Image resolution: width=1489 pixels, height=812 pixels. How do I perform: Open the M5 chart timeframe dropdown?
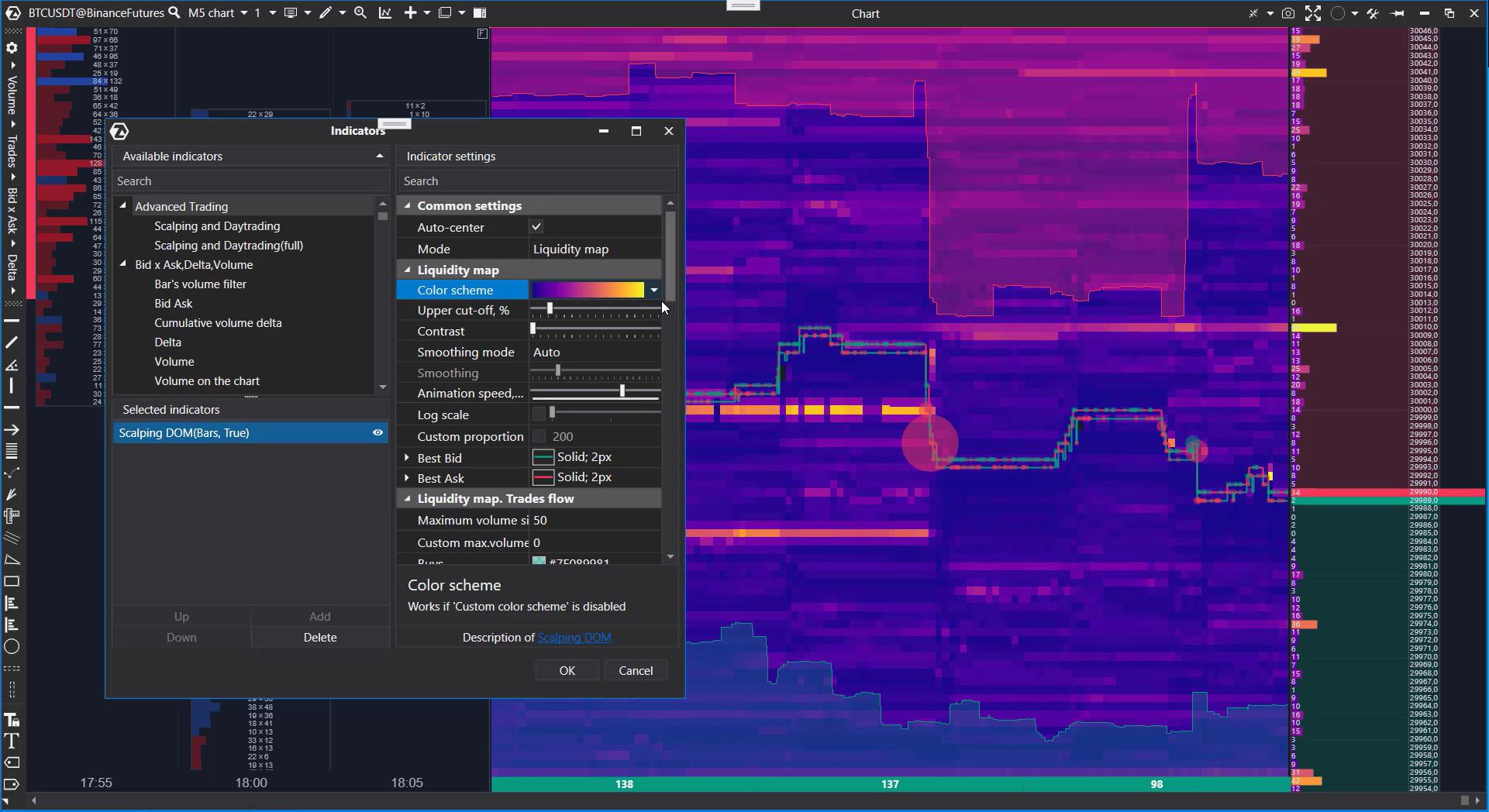pyautogui.click(x=243, y=13)
